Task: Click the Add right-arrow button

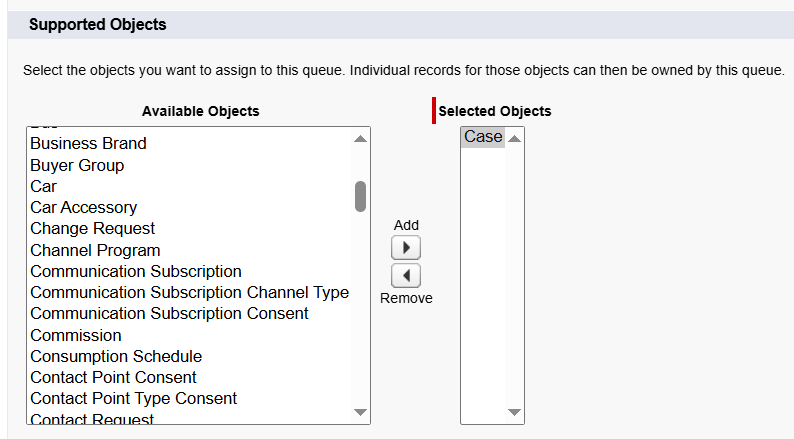Action: coord(406,247)
